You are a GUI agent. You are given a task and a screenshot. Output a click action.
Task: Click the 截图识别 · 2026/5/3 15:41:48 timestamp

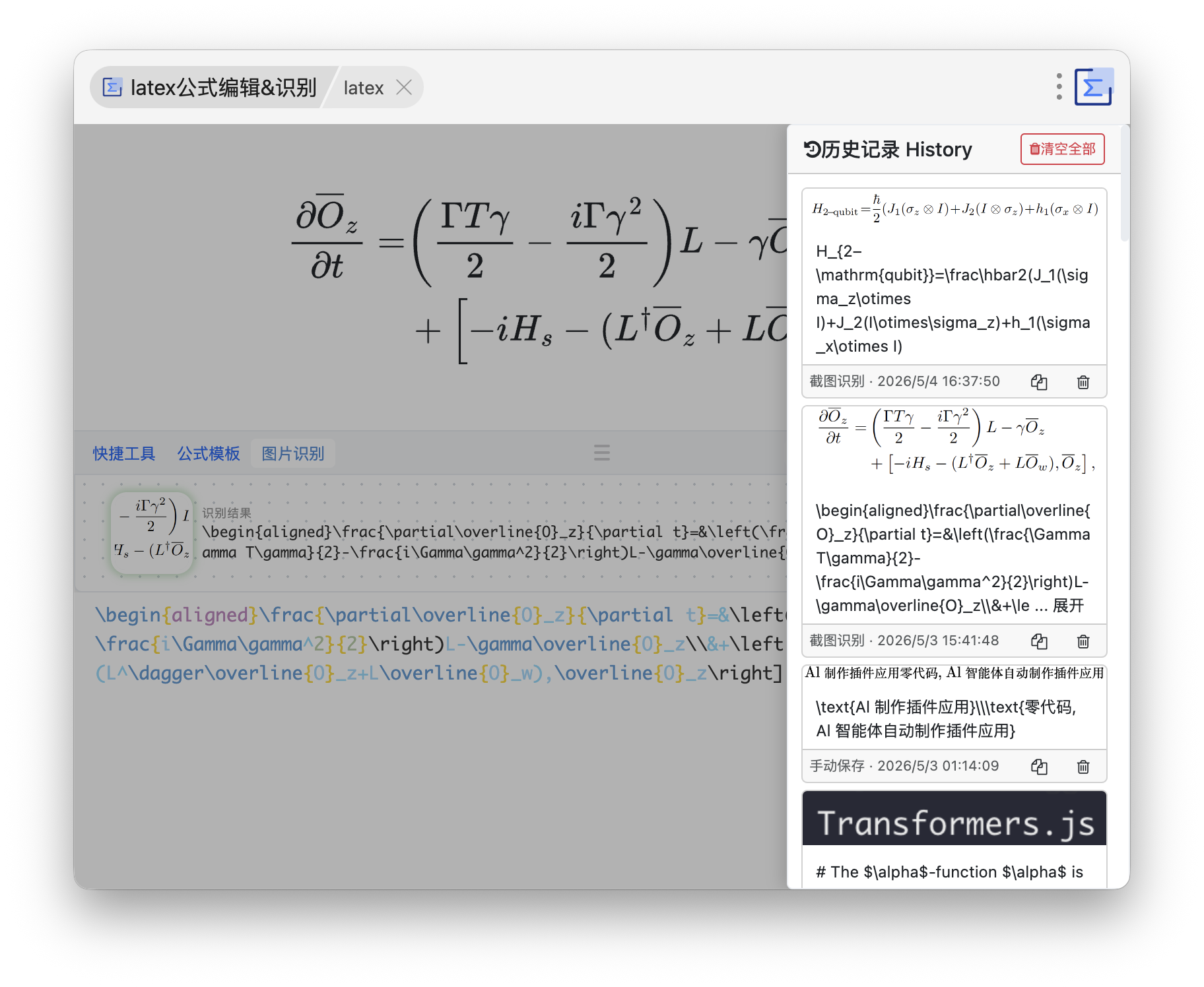click(904, 641)
